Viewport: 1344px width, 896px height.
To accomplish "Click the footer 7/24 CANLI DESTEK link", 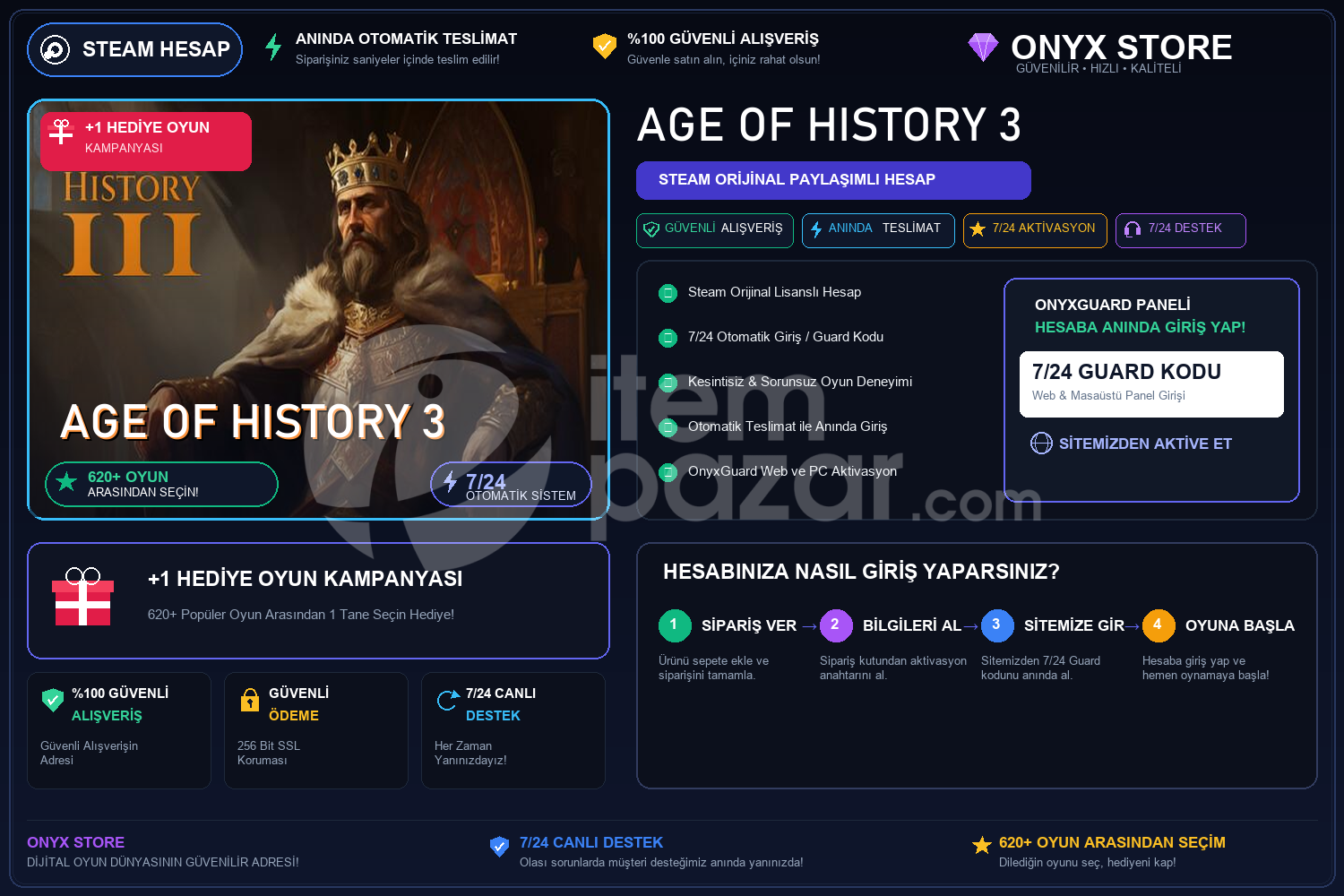I will pos(591,842).
